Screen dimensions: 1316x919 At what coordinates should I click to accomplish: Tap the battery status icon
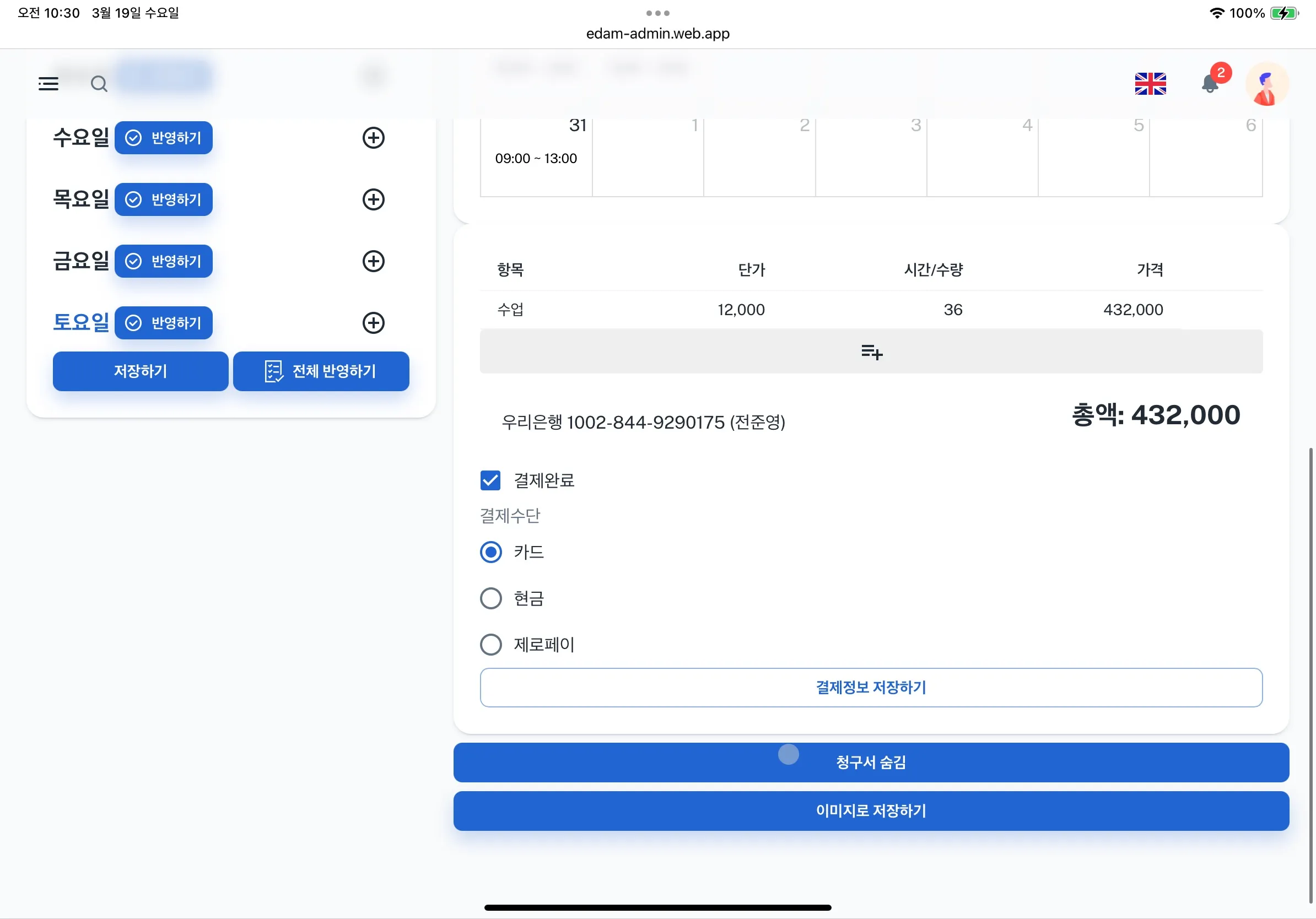[1285, 13]
